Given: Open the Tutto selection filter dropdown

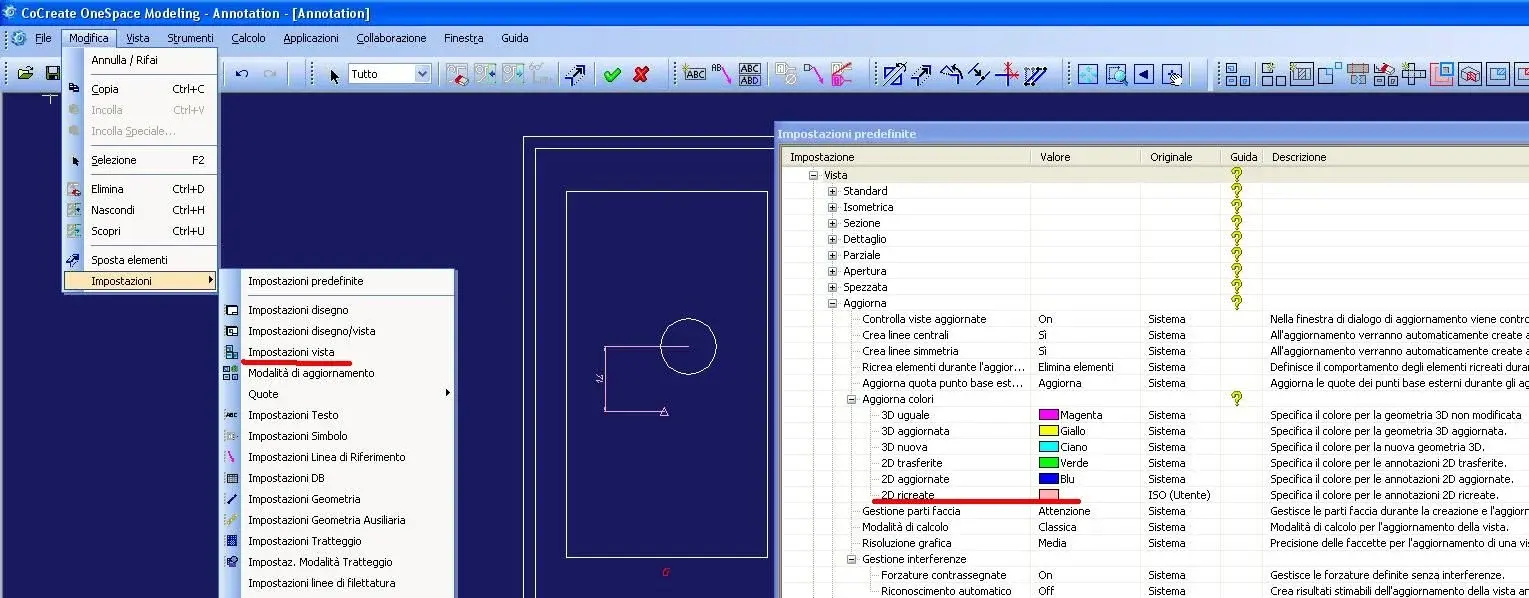Looking at the screenshot, I should [x=422, y=74].
